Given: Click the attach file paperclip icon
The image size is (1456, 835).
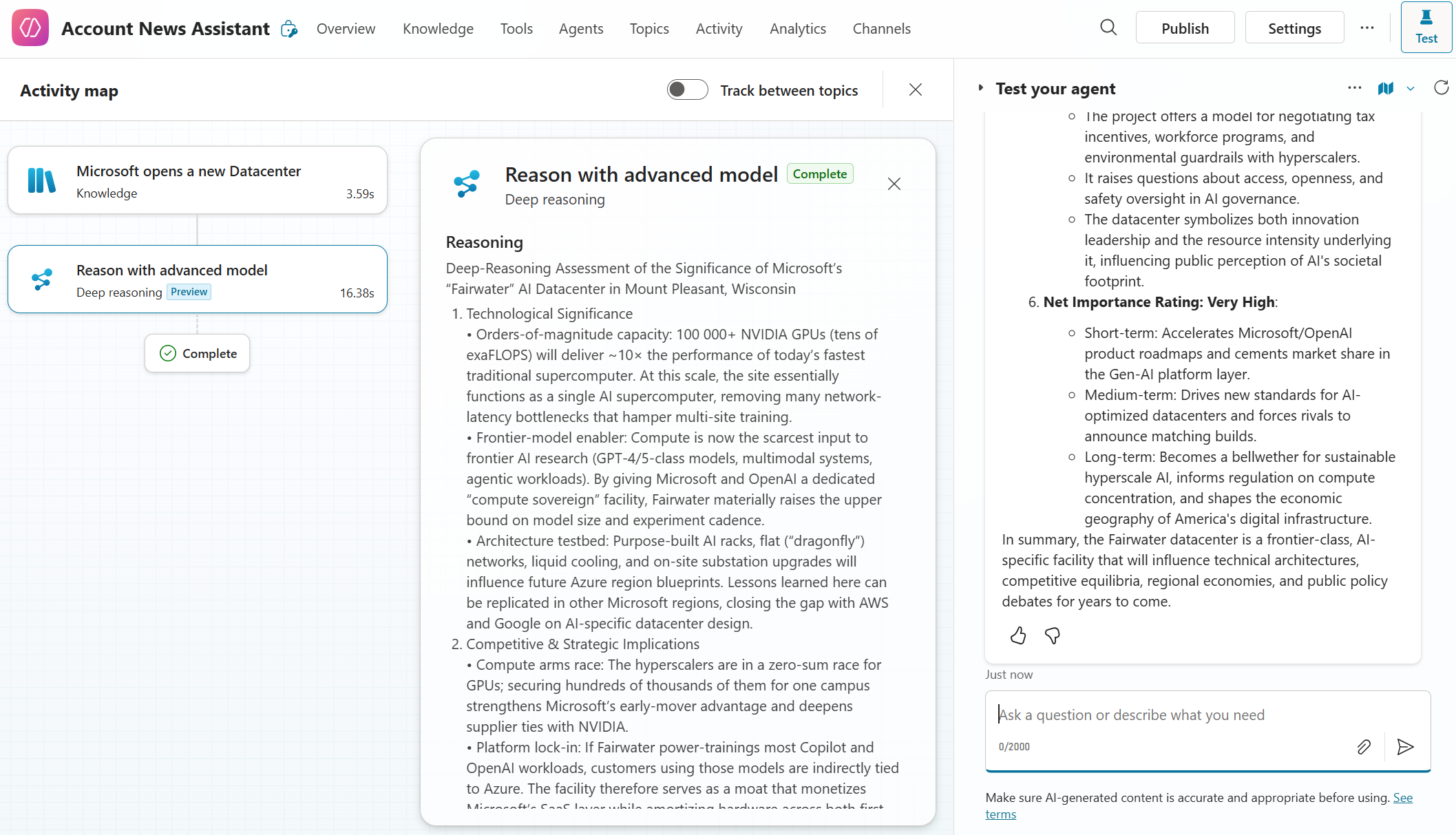Looking at the screenshot, I should [x=1364, y=747].
